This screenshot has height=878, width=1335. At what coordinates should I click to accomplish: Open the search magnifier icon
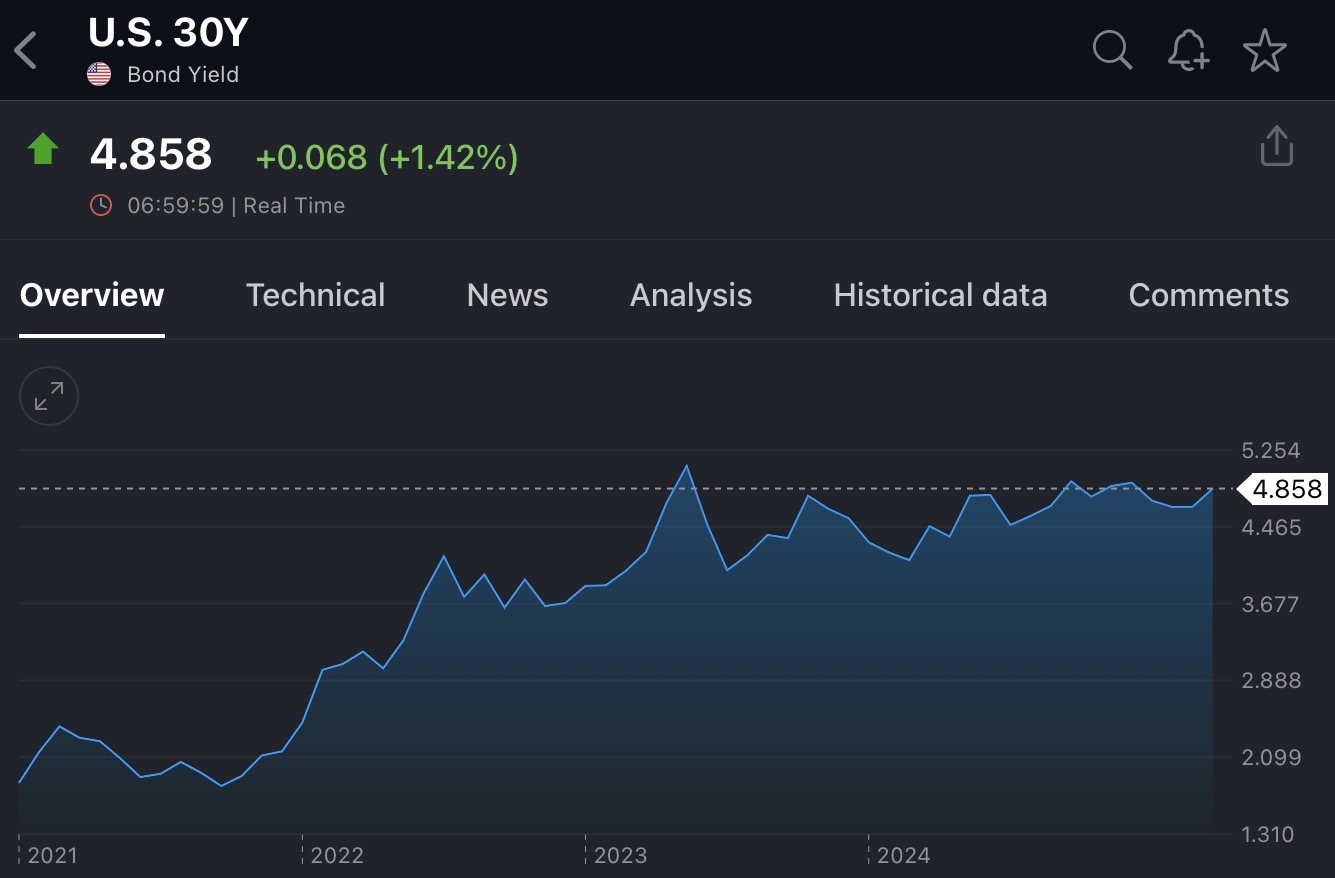click(x=1111, y=49)
